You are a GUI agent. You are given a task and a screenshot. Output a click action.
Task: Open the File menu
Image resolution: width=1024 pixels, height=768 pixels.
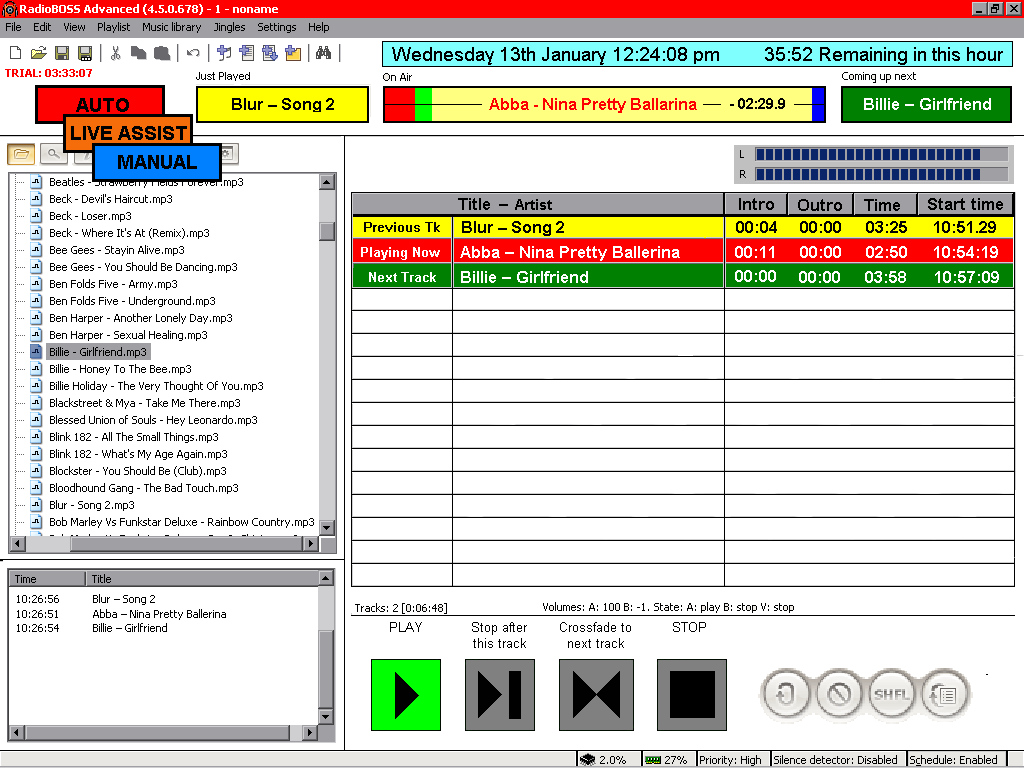(13, 27)
